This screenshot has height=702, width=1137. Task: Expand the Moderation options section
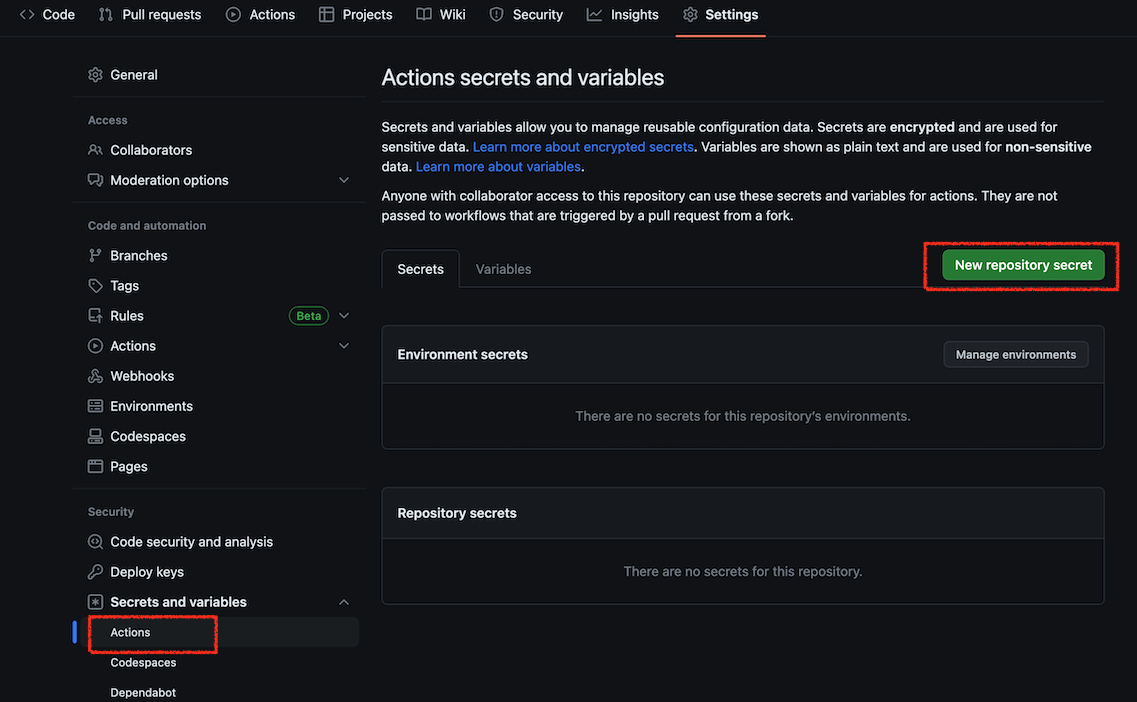click(x=344, y=179)
